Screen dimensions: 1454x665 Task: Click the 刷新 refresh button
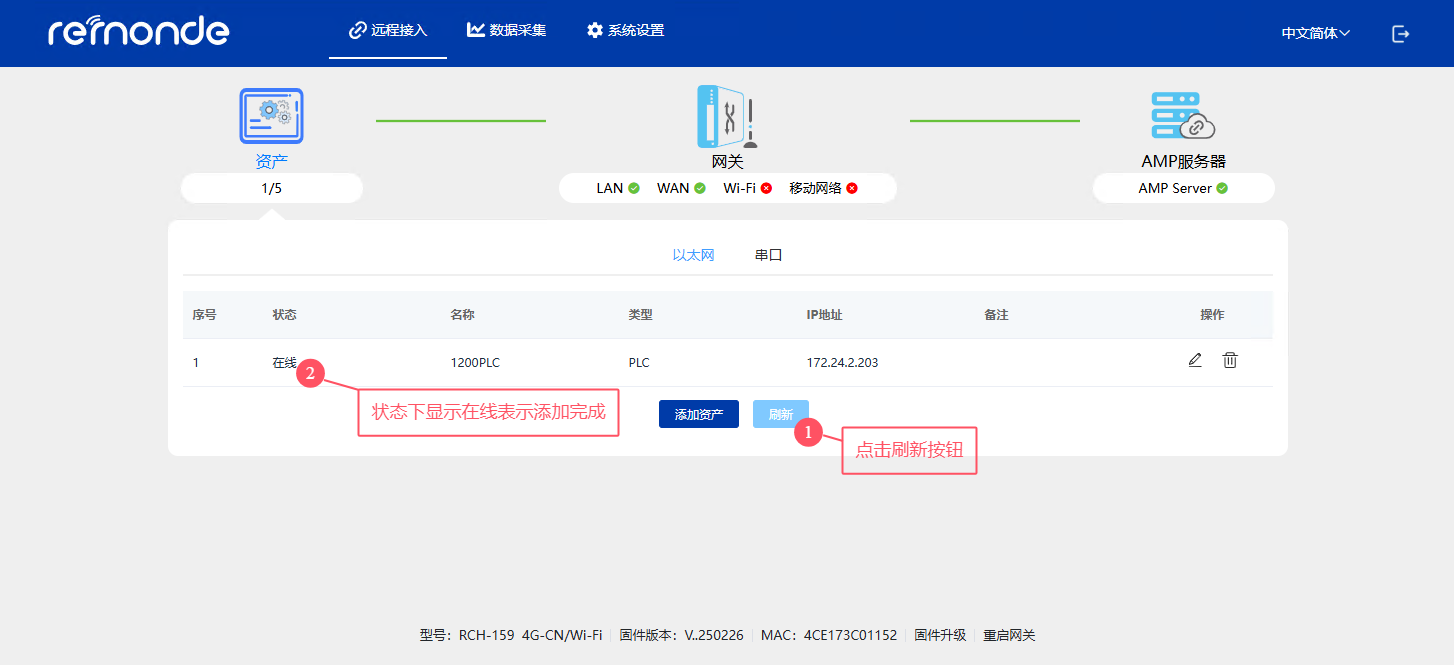tap(780, 414)
